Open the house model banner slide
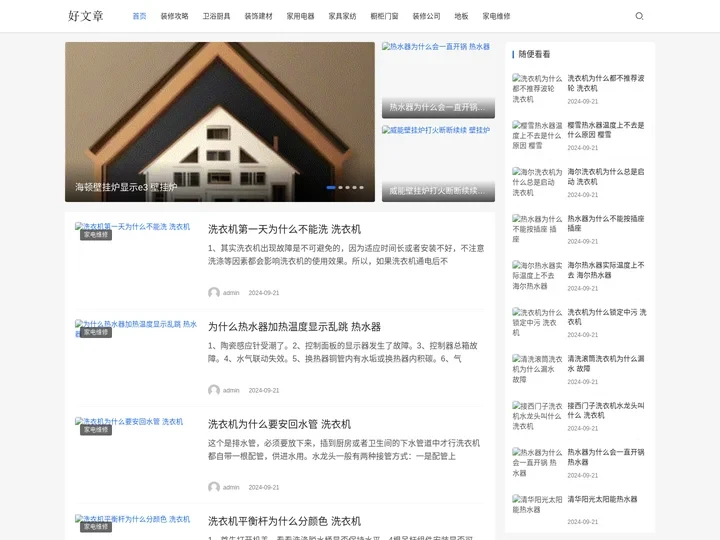The width and height of the screenshot is (720, 540). point(219,122)
